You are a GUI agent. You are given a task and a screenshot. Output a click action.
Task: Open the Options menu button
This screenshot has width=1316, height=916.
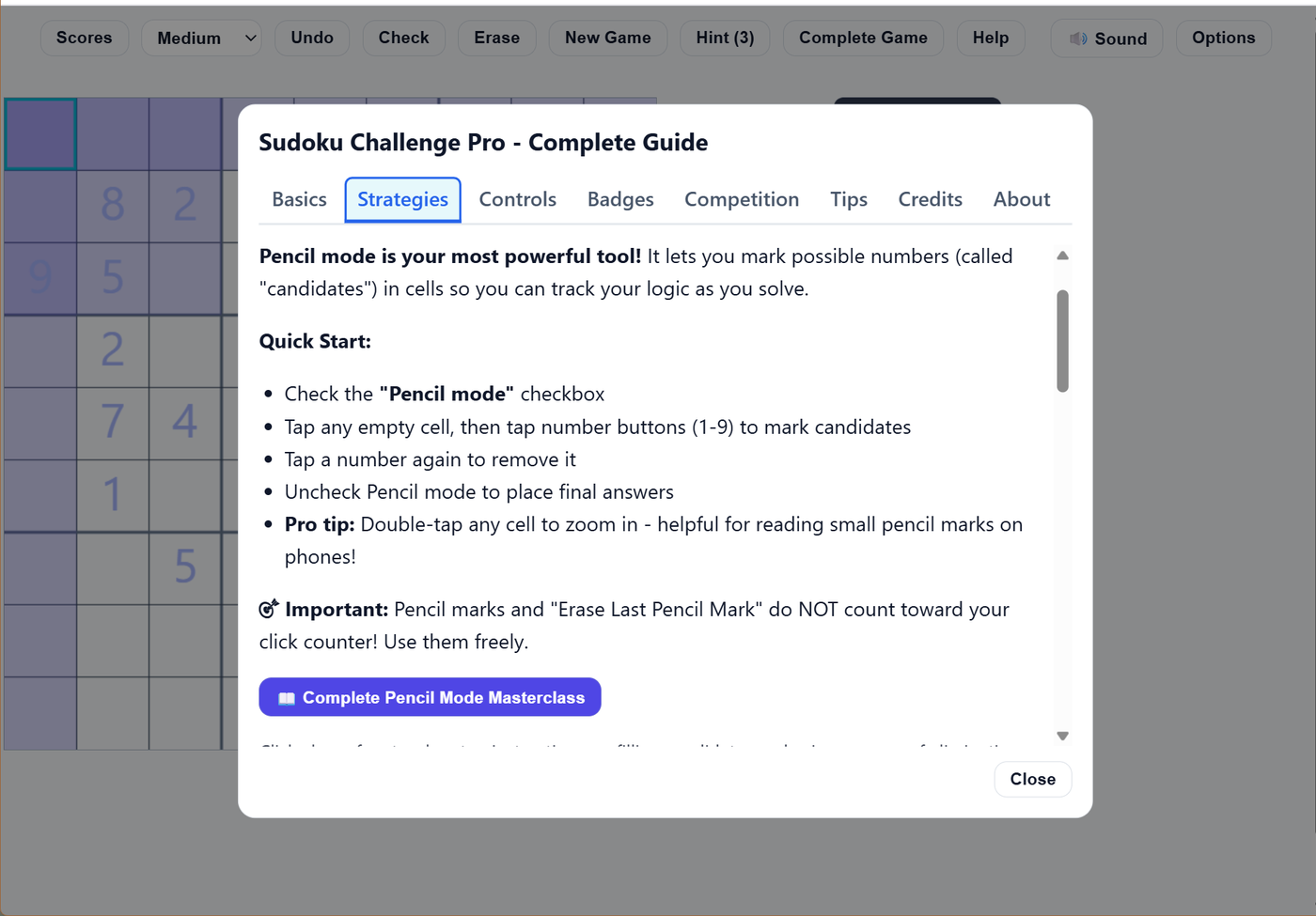(x=1223, y=38)
